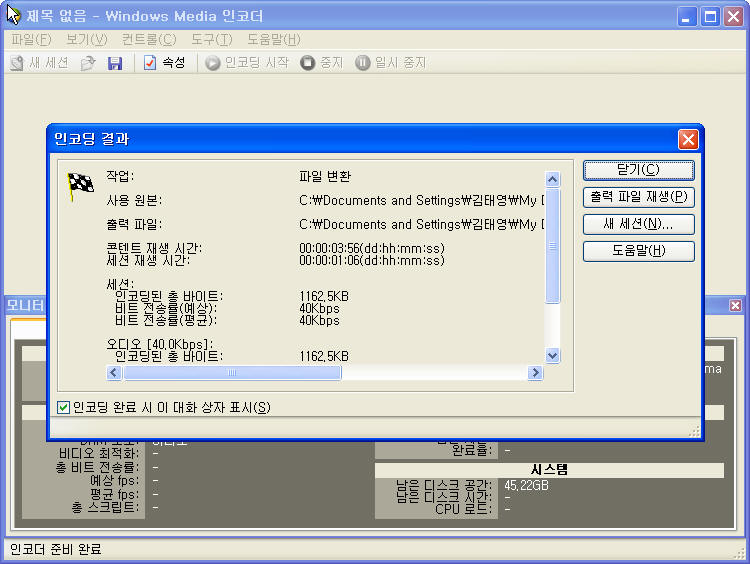Start encoding (인코딩 시작) from the toolbar
Image resolution: width=750 pixels, height=564 pixels.
click(247, 63)
